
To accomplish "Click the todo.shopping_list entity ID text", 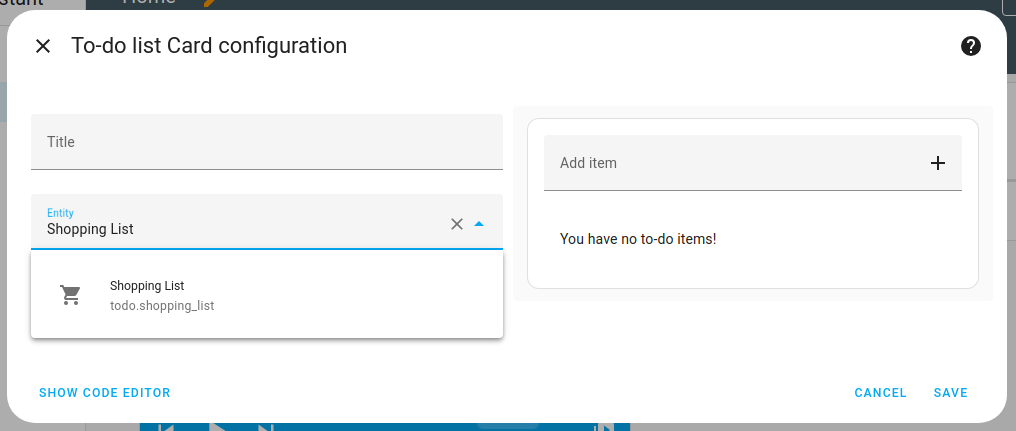I will pos(162,305).
